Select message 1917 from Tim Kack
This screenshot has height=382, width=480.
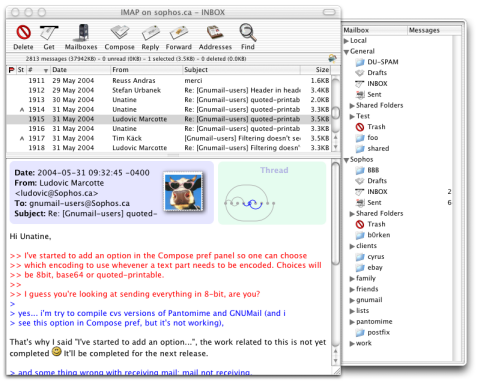(169, 138)
